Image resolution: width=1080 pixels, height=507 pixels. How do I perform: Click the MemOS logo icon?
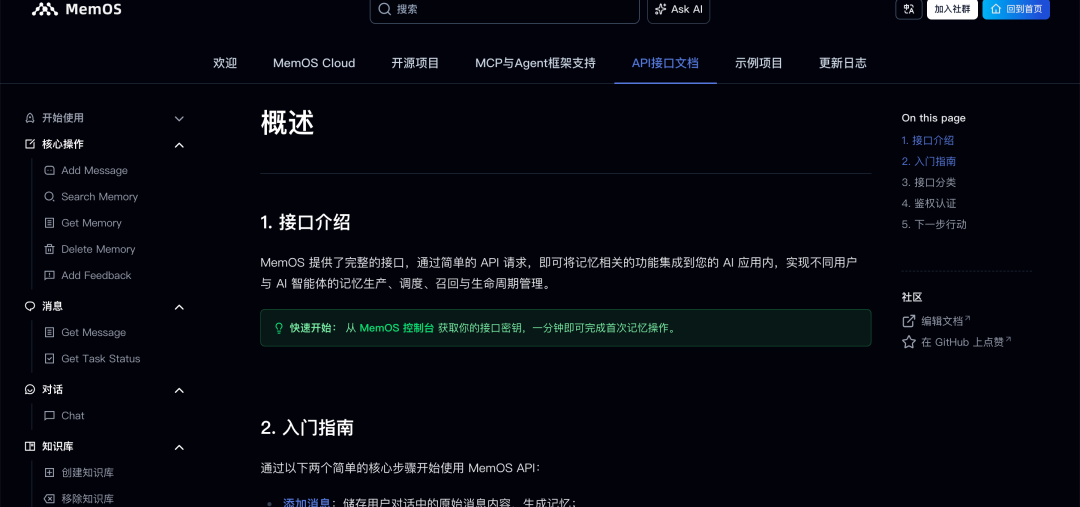[45, 9]
